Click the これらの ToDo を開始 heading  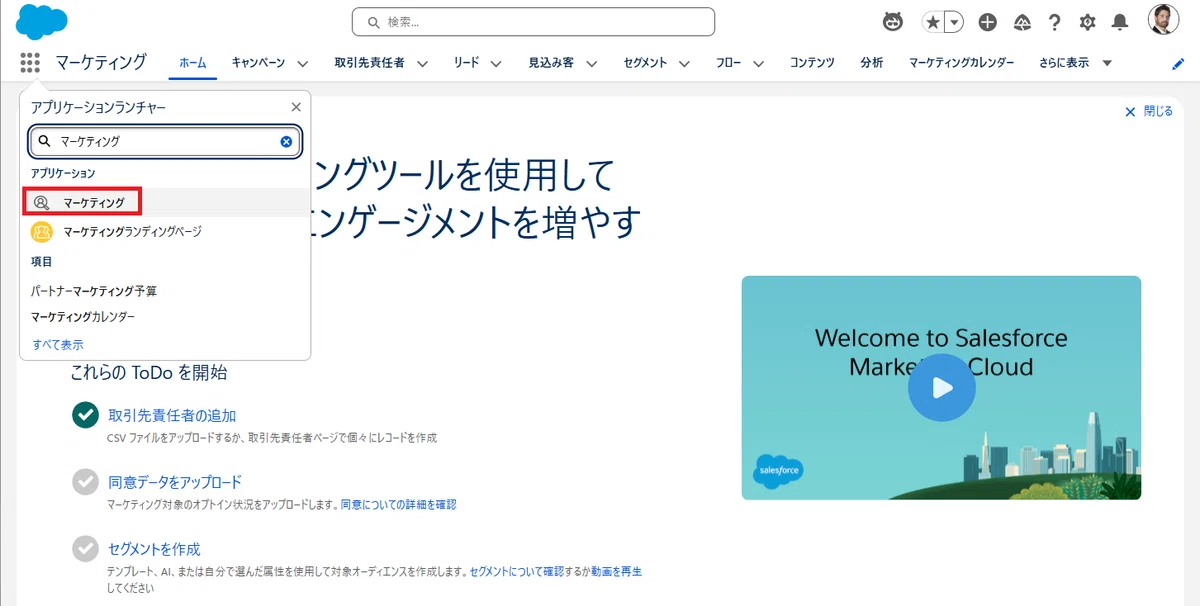[149, 373]
